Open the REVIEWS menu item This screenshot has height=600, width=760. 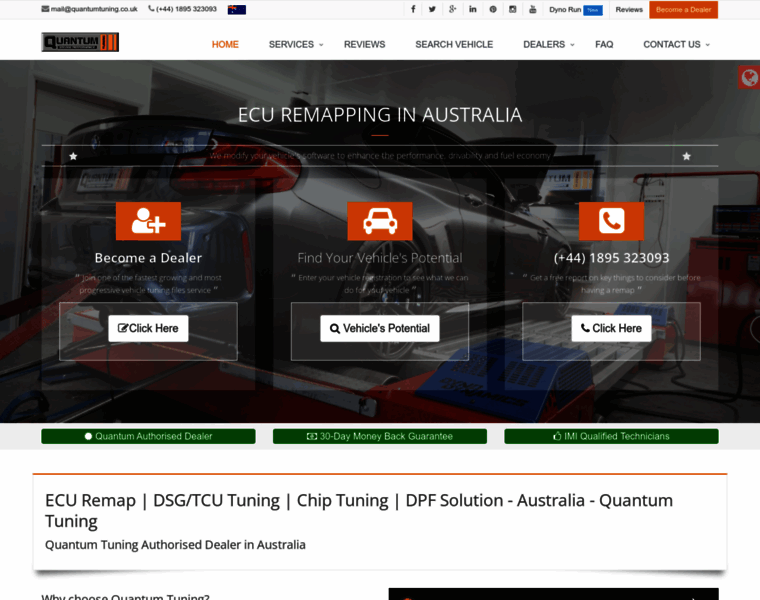pyautogui.click(x=364, y=45)
